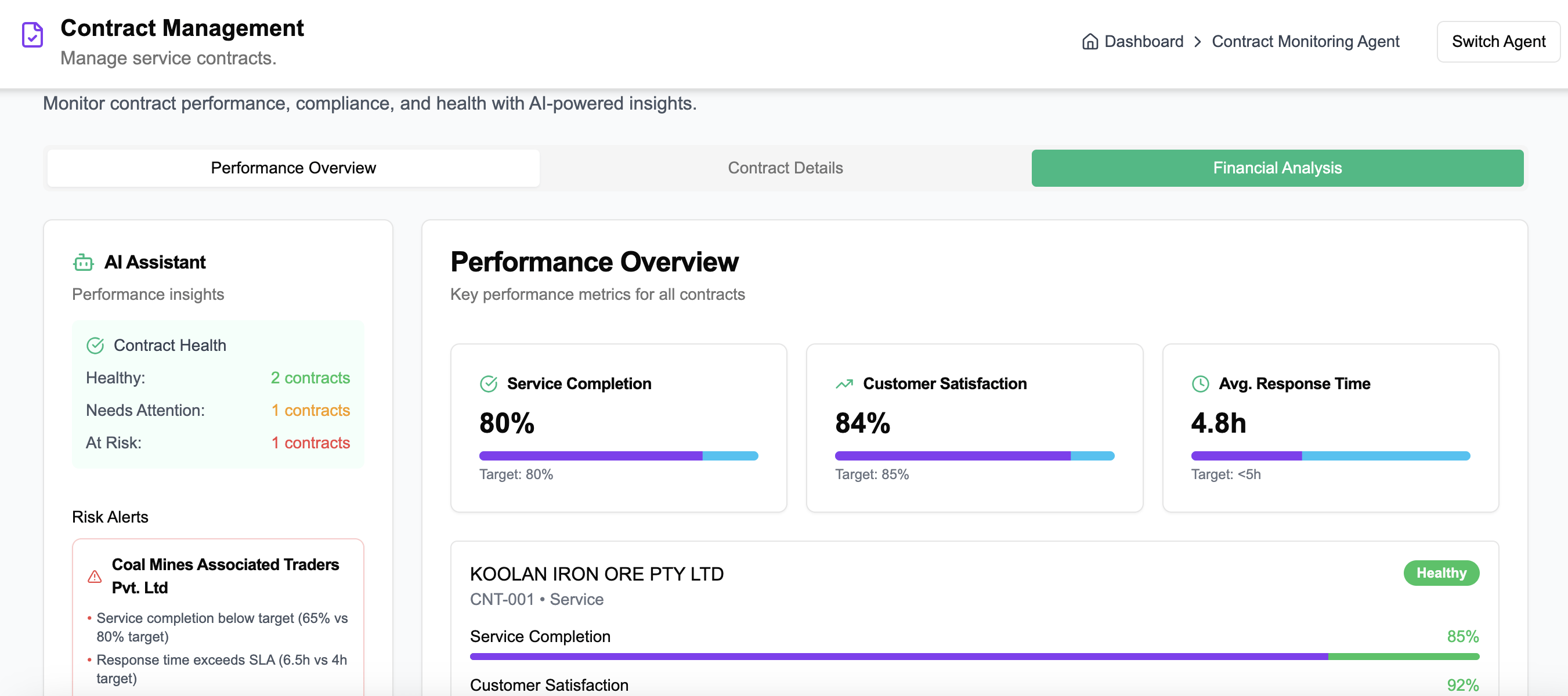Click the 'Needs Attention:' label
Screen dimensions: 1568x696
145,411
